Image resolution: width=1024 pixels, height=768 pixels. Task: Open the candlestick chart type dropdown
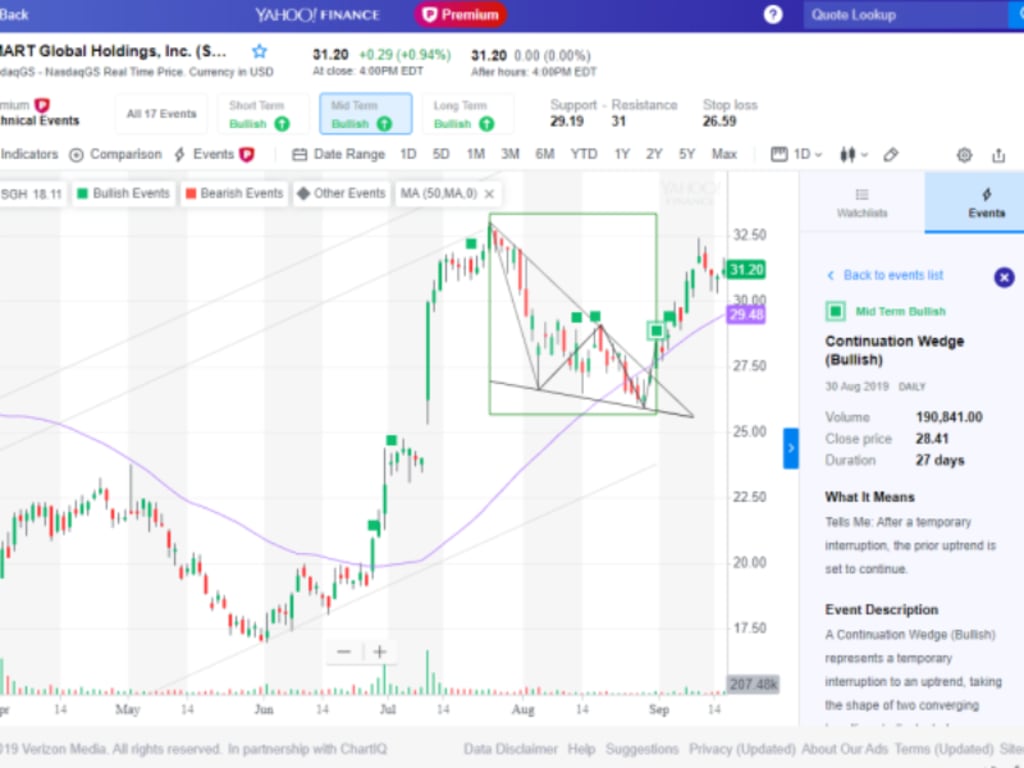[x=854, y=155]
